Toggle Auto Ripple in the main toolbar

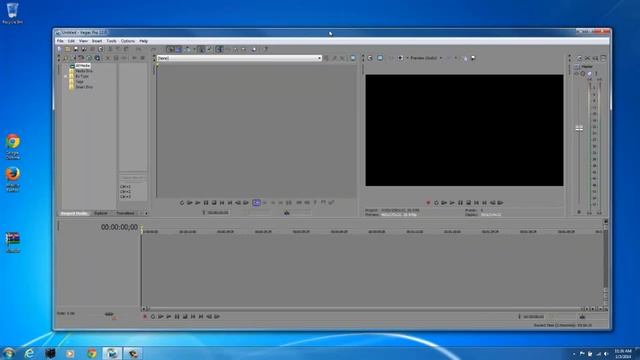click(187, 49)
